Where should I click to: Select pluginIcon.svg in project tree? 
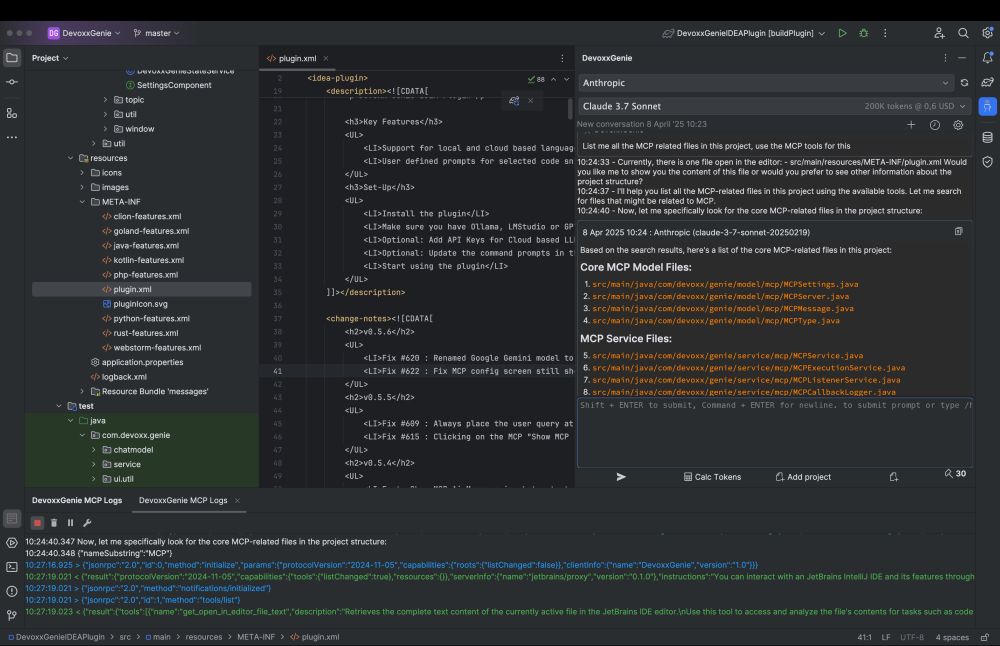pos(140,304)
